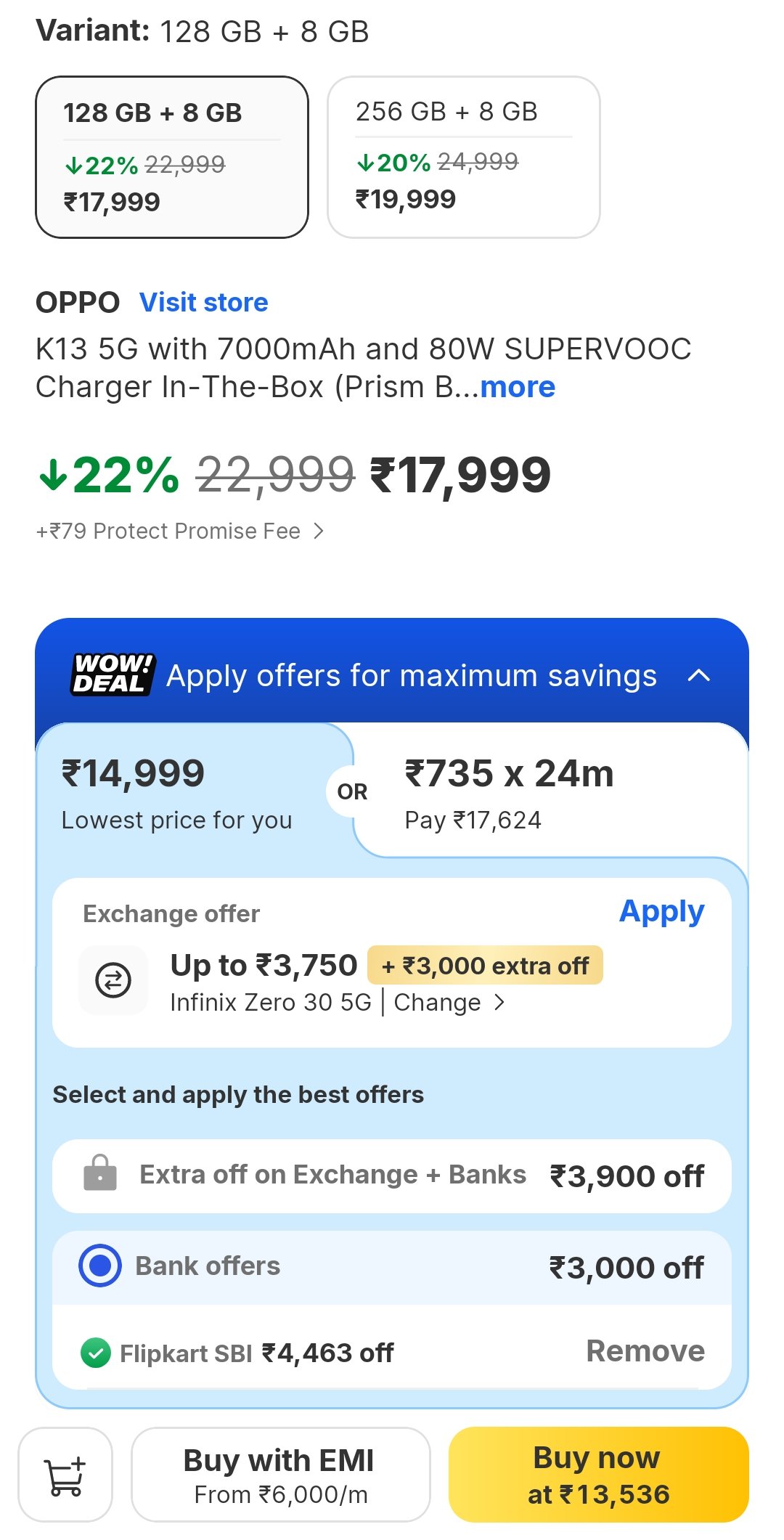Tap the green check next to Flipkart SBI

(96, 1353)
